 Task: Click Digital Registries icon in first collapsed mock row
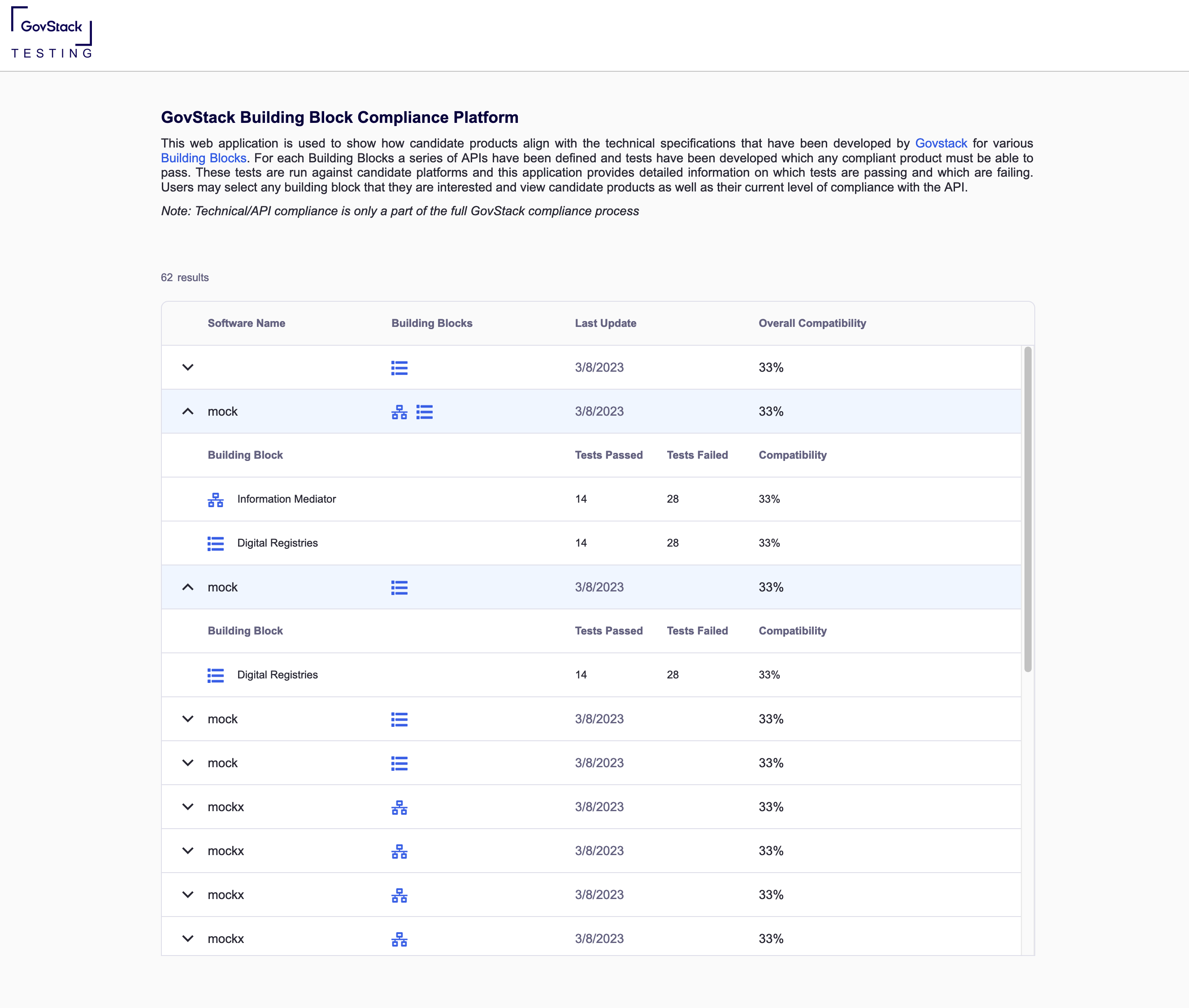pos(399,719)
